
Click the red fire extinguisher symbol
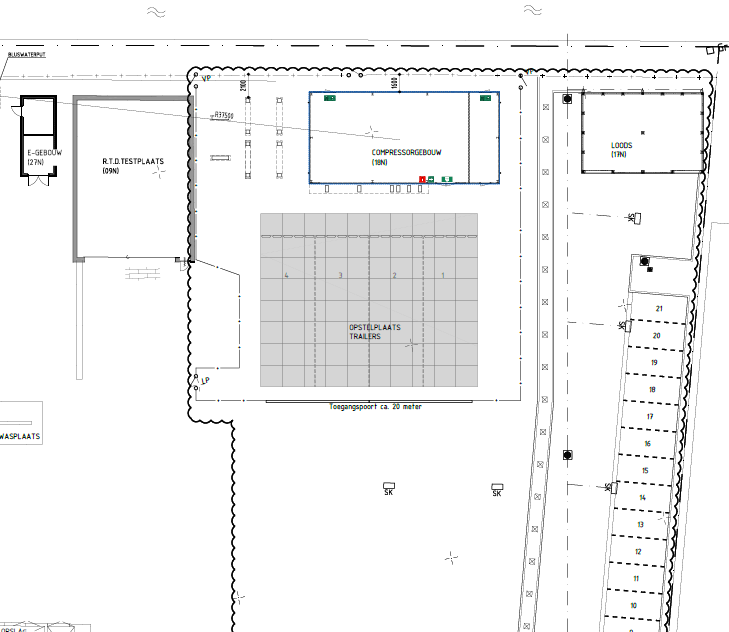point(422,180)
